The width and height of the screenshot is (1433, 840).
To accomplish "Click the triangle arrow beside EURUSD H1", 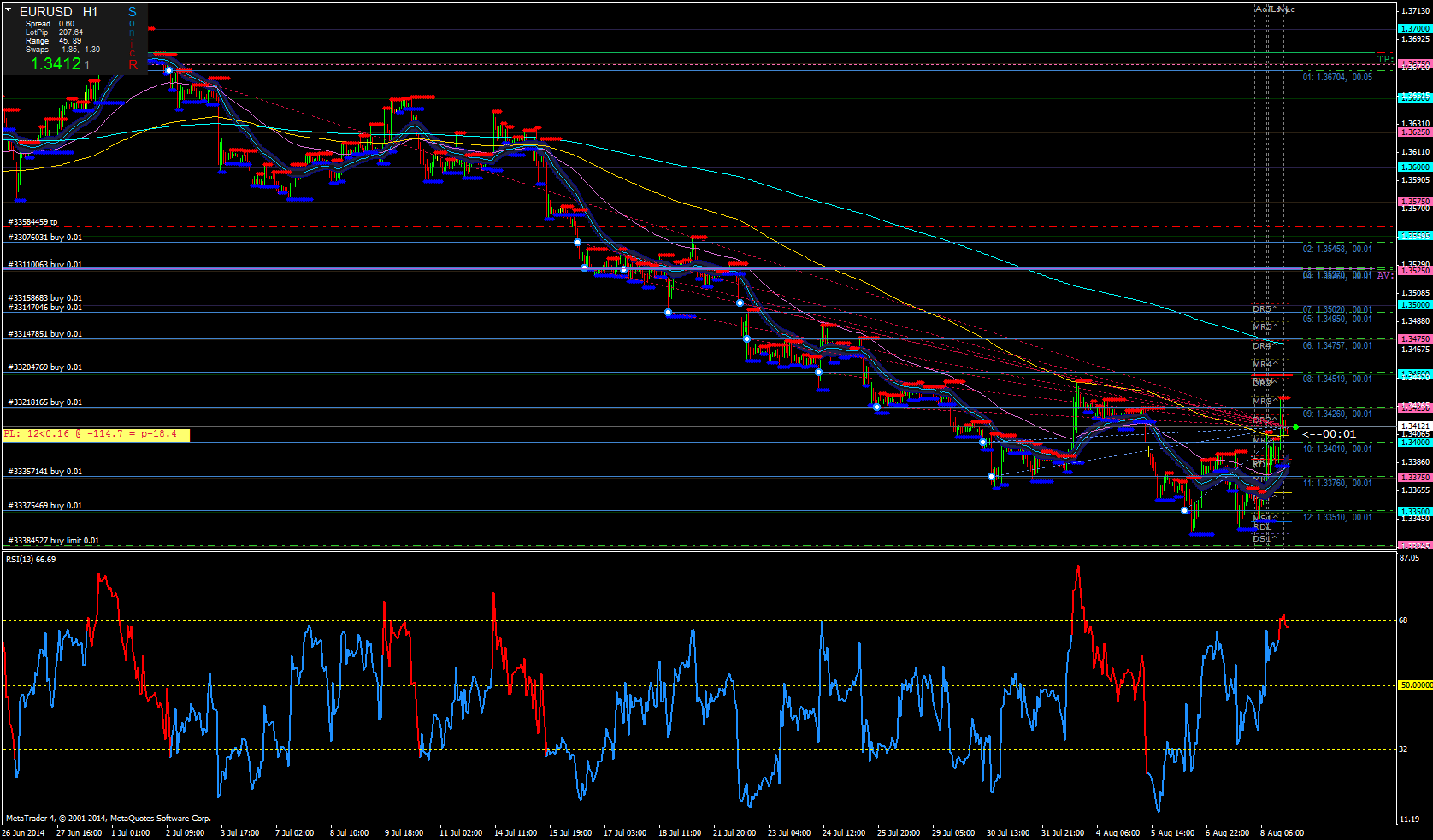I will pyautogui.click(x=9, y=10).
